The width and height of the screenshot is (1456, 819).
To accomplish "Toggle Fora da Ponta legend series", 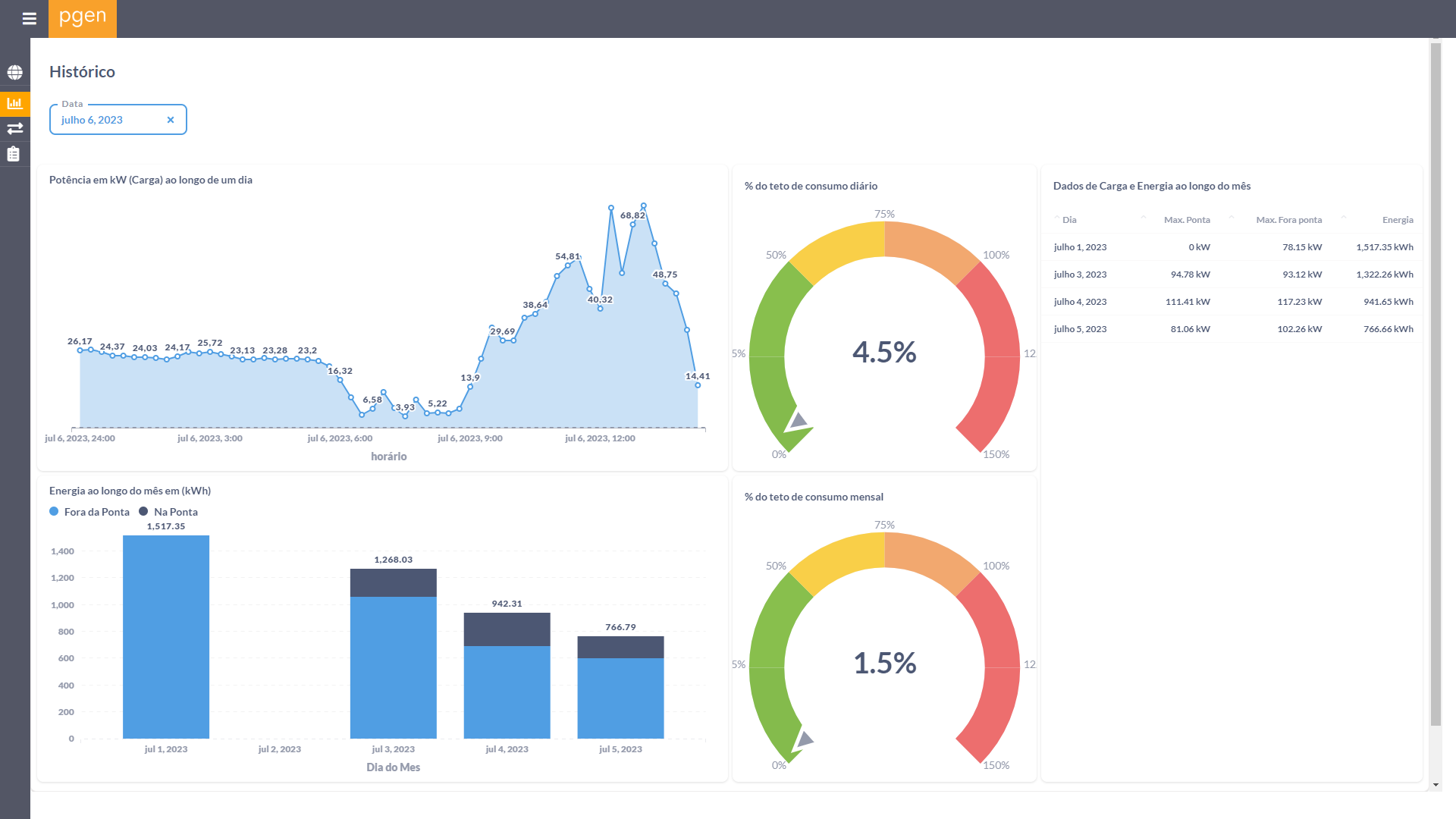I will 89,512.
